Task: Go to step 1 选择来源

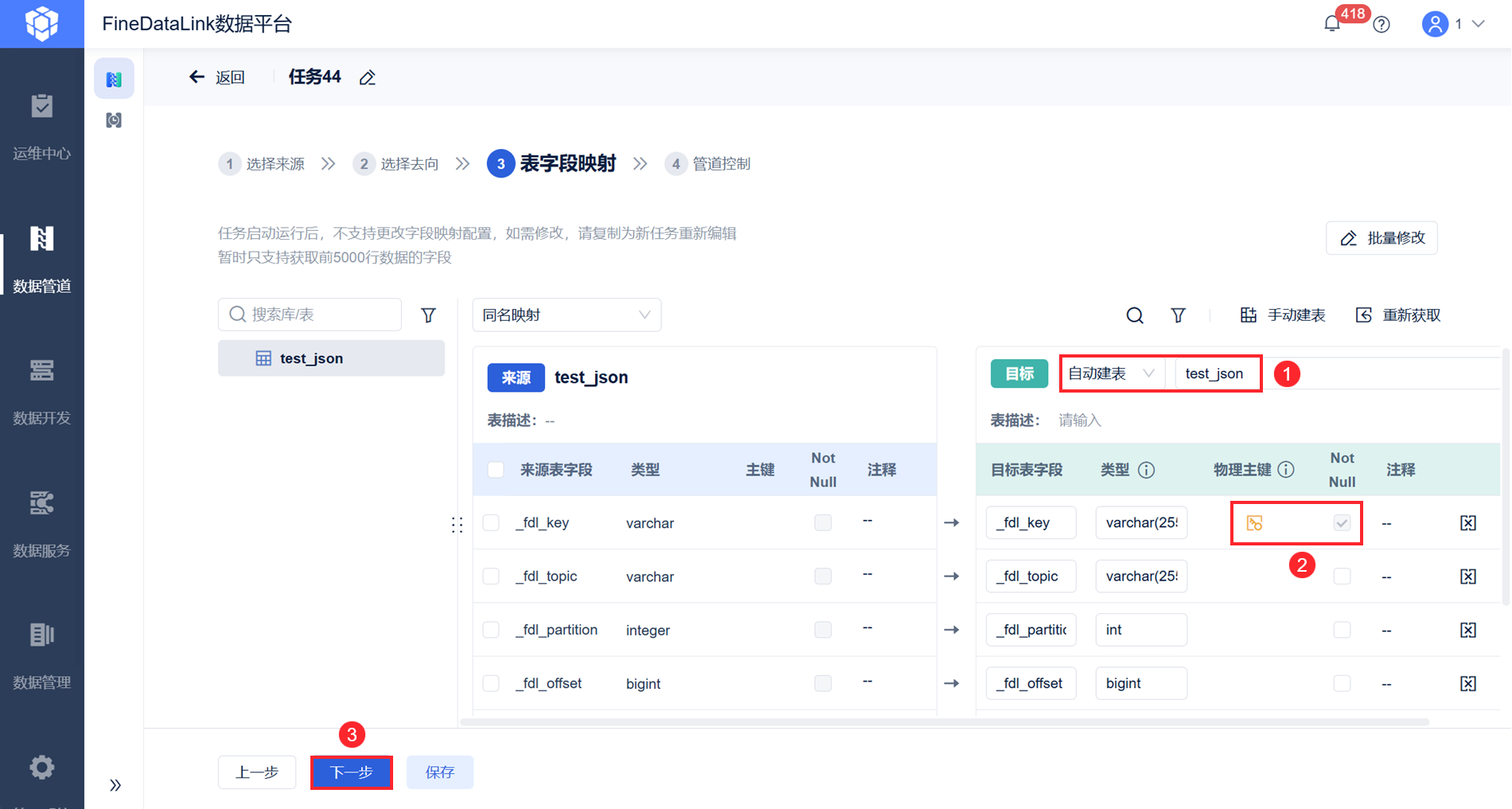Action: point(262,164)
